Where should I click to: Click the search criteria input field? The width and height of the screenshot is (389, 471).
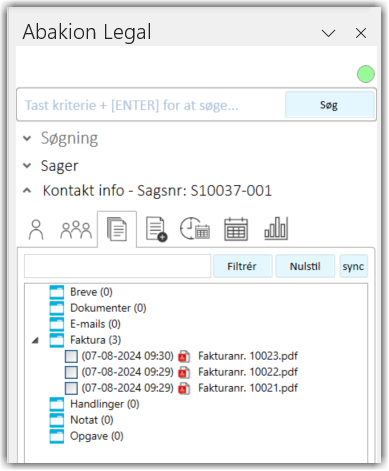click(152, 105)
